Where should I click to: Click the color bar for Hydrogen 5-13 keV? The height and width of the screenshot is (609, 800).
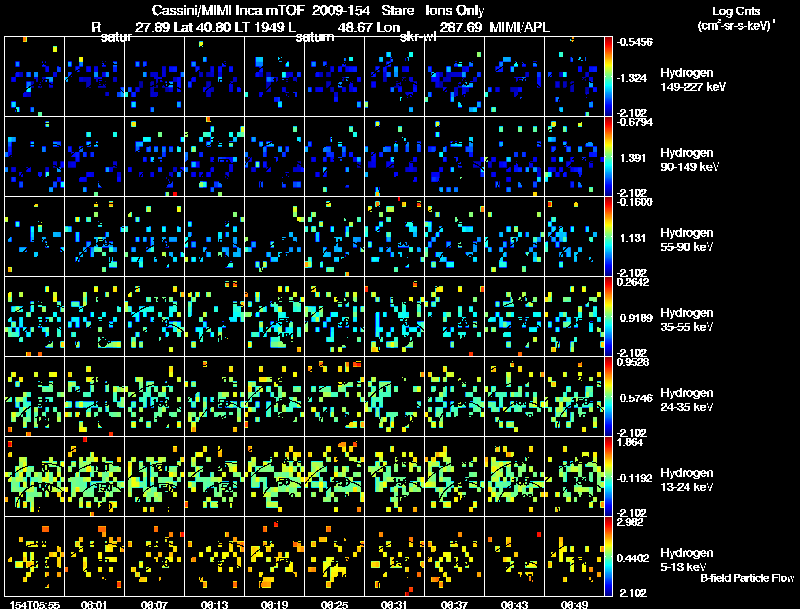click(608, 557)
